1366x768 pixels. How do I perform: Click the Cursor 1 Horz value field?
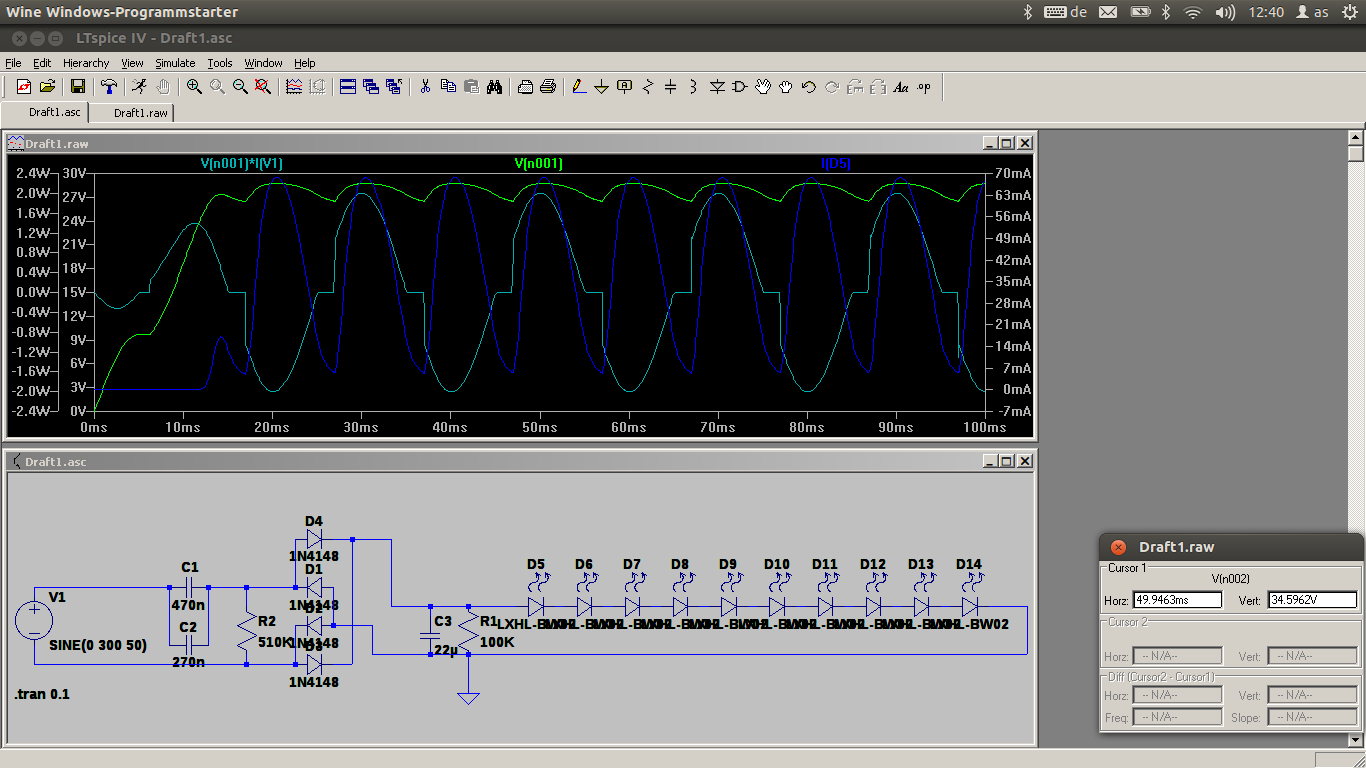point(1177,600)
